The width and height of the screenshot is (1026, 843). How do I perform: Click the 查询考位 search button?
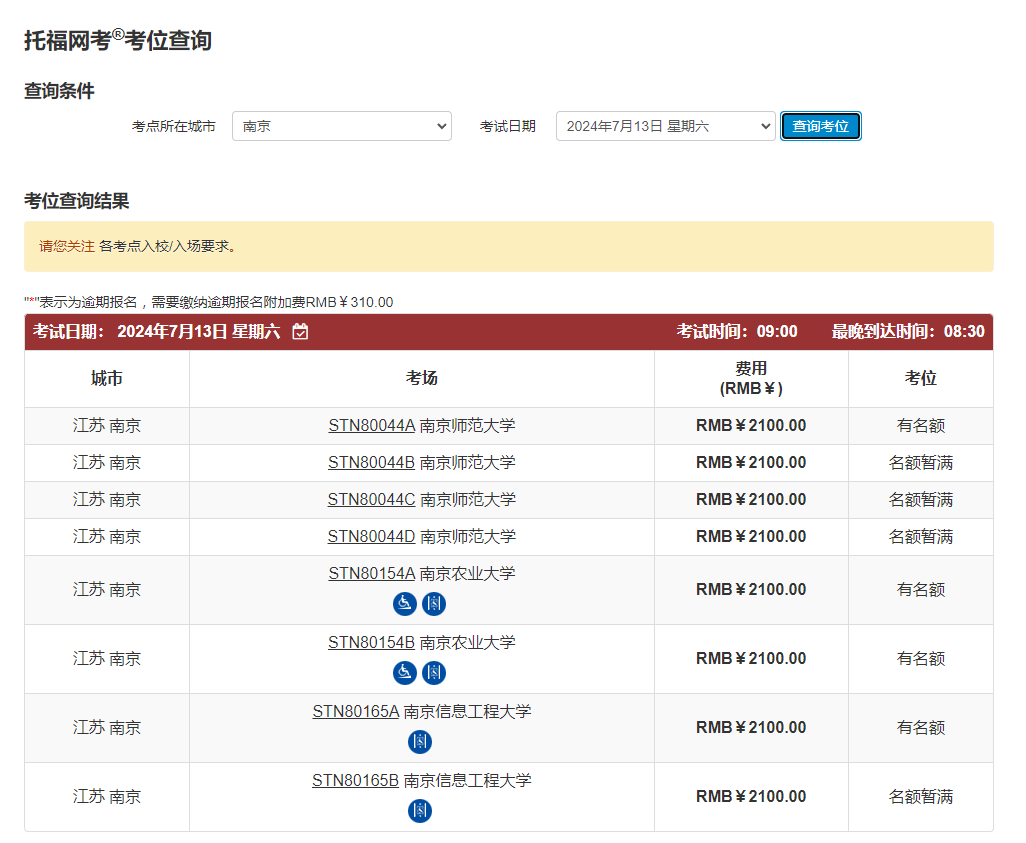click(821, 126)
